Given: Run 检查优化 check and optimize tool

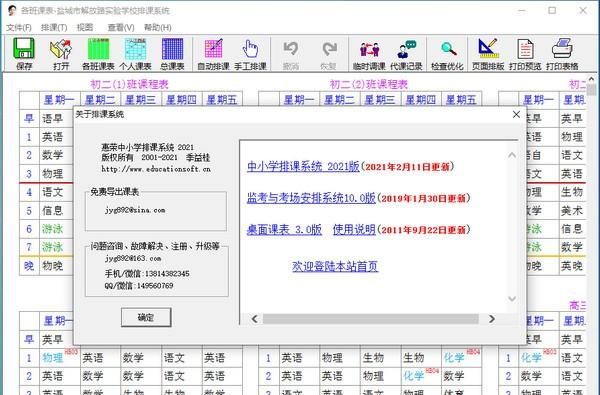Looking at the screenshot, I should (447, 54).
